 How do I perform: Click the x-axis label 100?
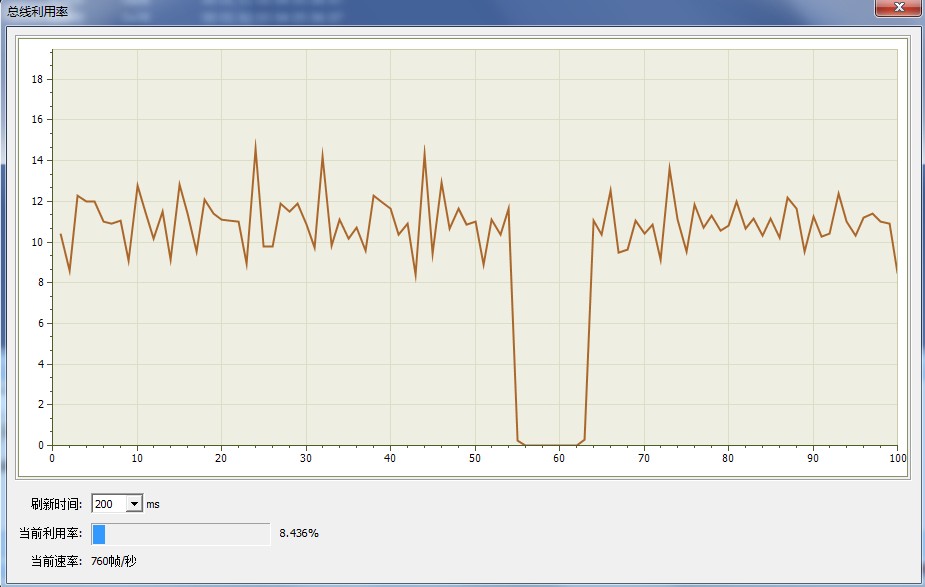coord(898,458)
